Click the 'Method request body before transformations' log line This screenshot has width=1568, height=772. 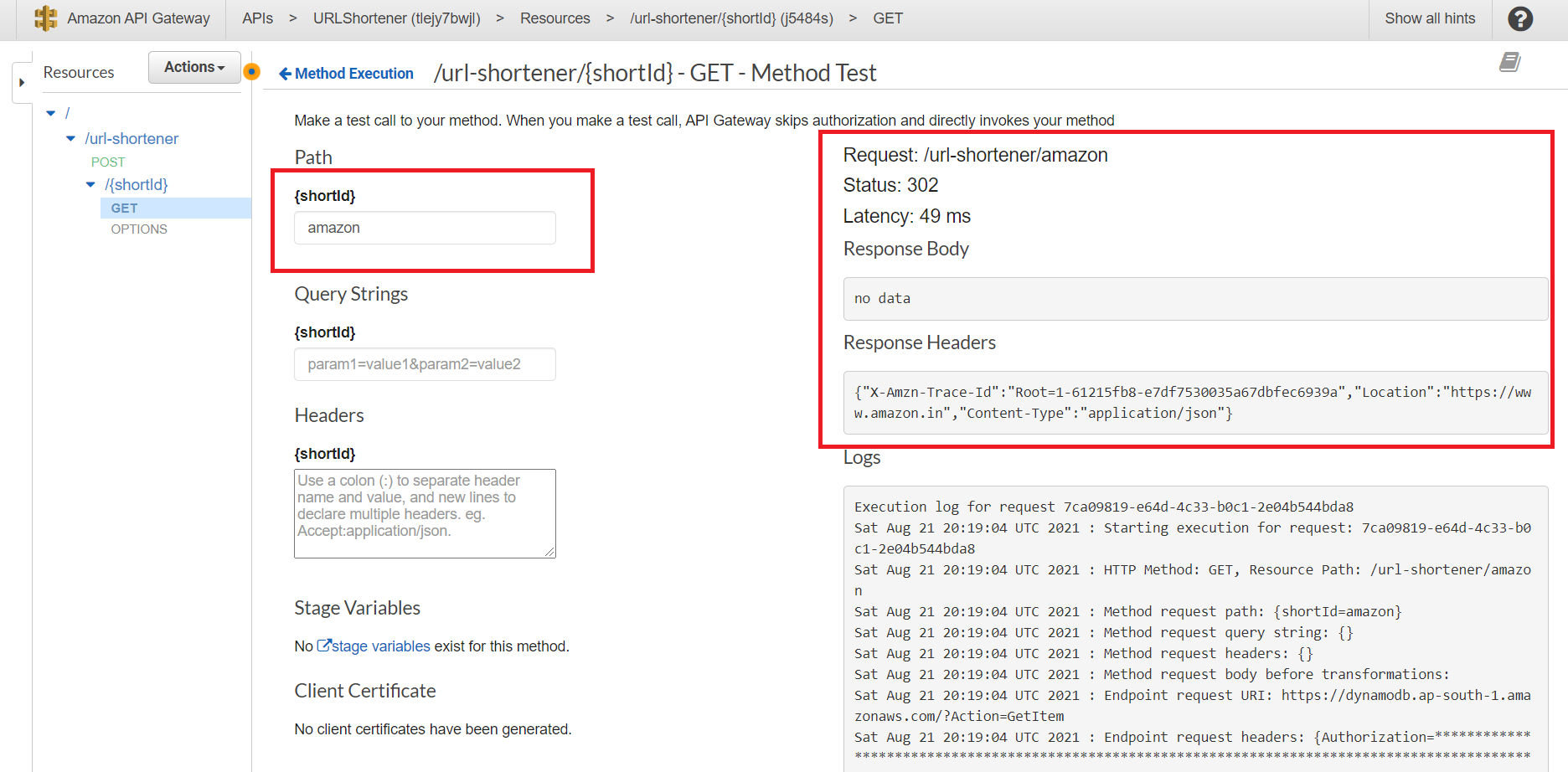(1152, 675)
